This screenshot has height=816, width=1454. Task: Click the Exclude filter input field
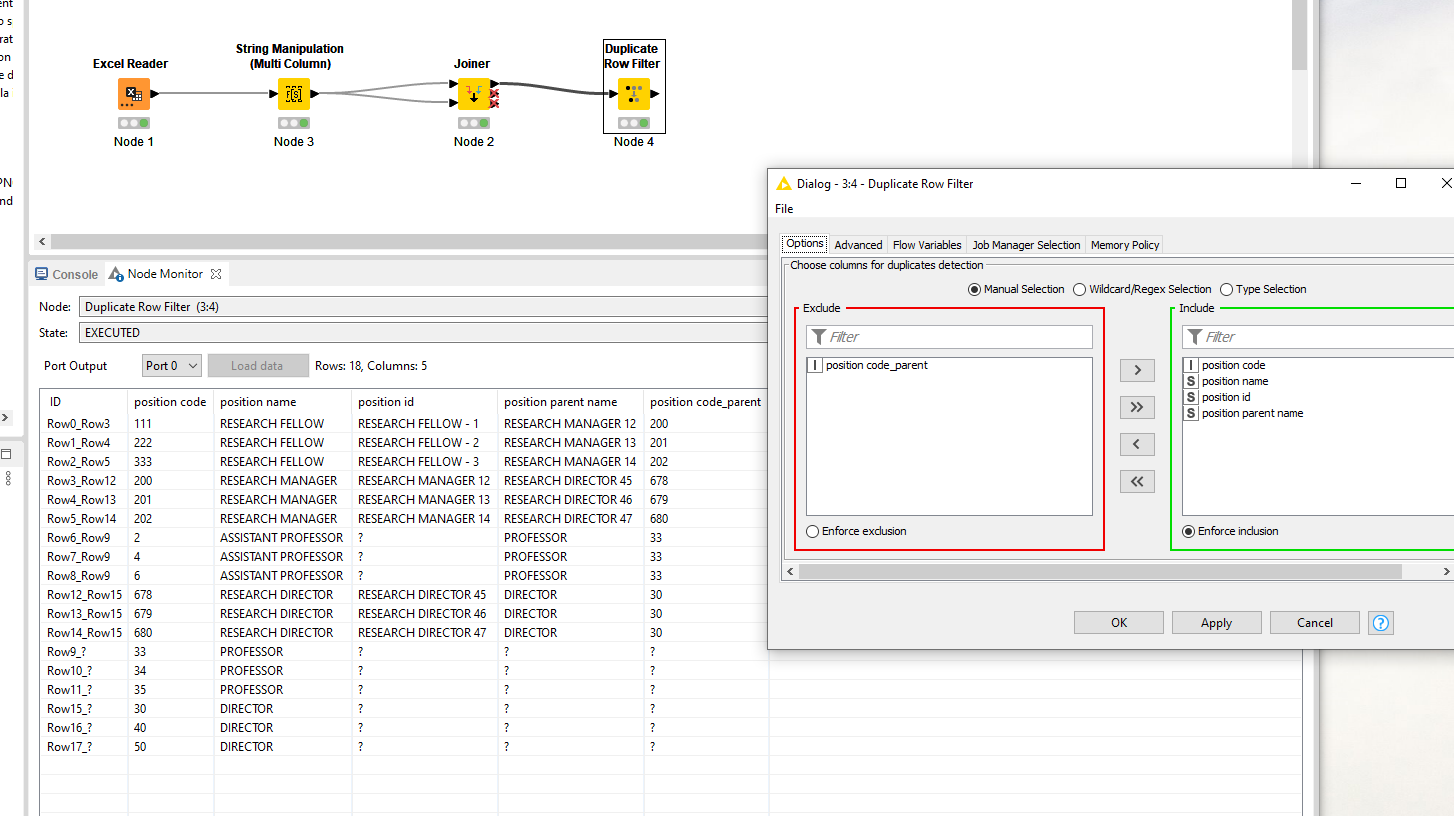(x=949, y=337)
